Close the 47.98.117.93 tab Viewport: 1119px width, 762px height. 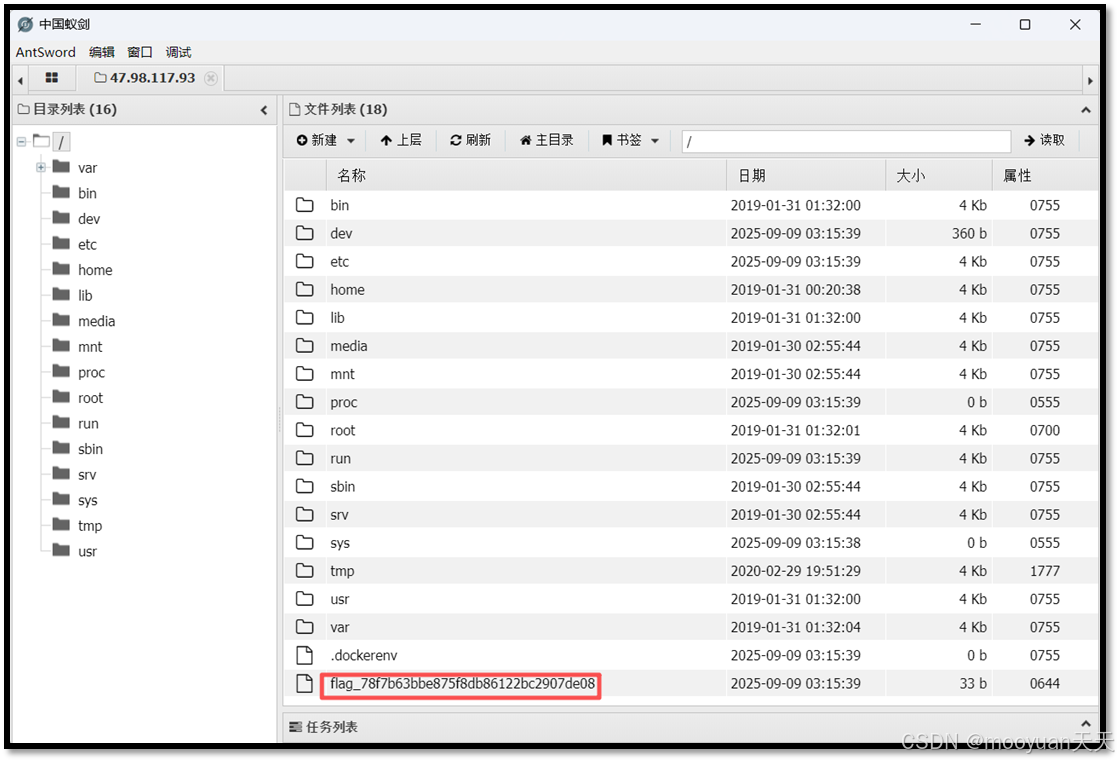click(211, 78)
